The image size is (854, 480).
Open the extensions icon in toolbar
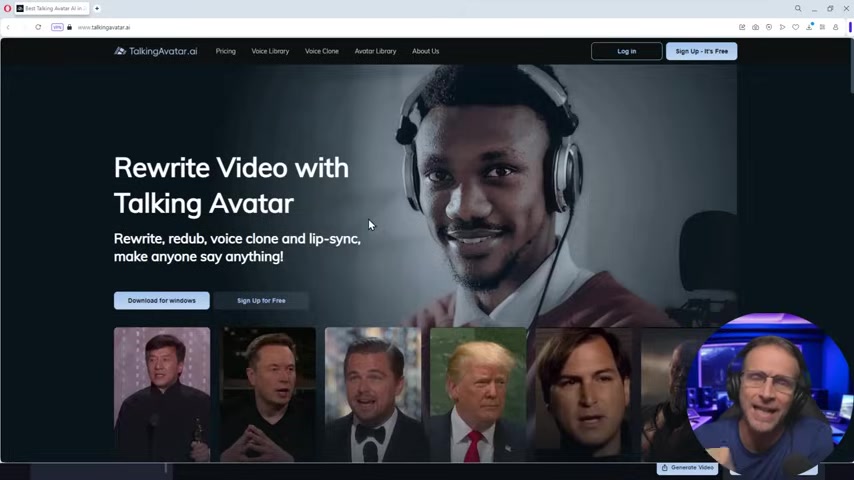822,27
